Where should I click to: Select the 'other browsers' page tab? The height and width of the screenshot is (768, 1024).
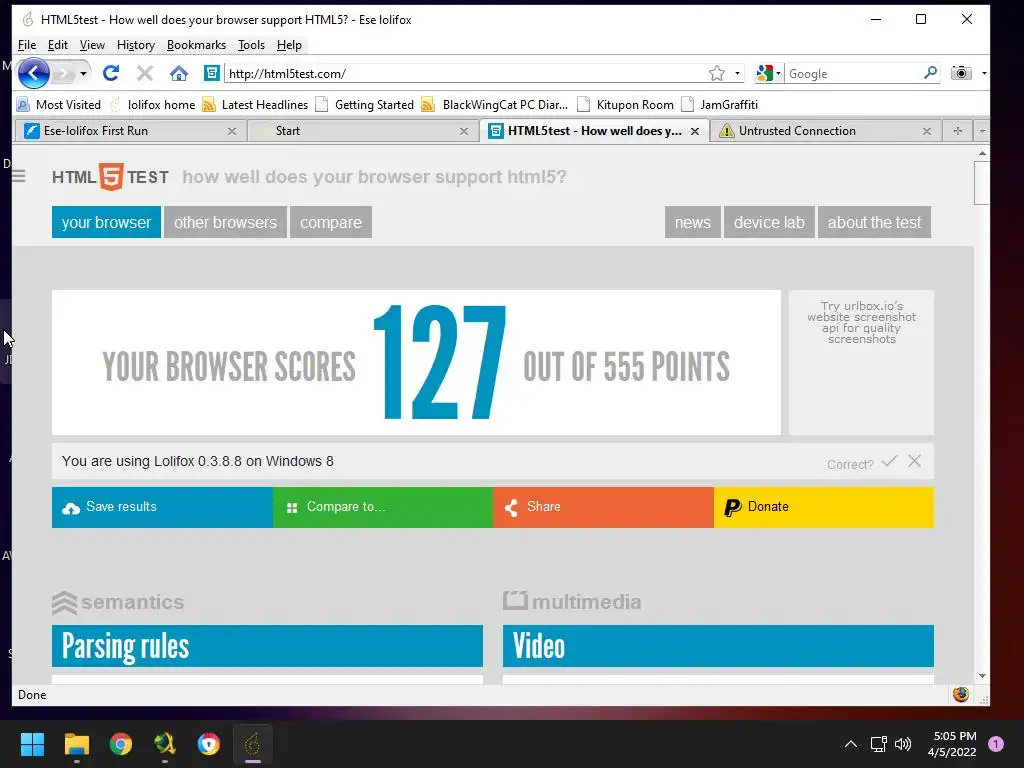coord(225,222)
